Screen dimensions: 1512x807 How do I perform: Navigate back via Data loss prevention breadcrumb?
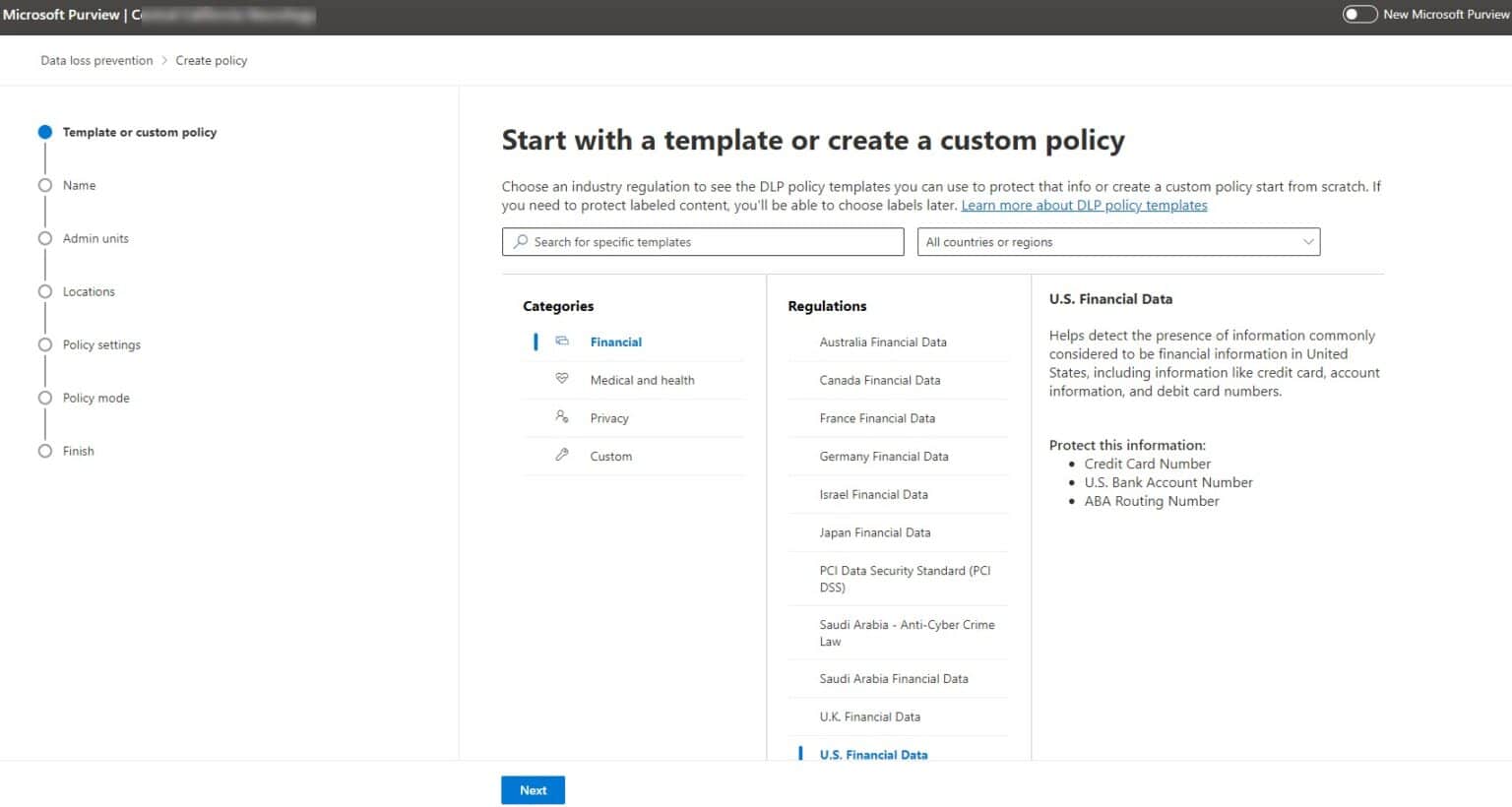pyautogui.click(x=95, y=60)
